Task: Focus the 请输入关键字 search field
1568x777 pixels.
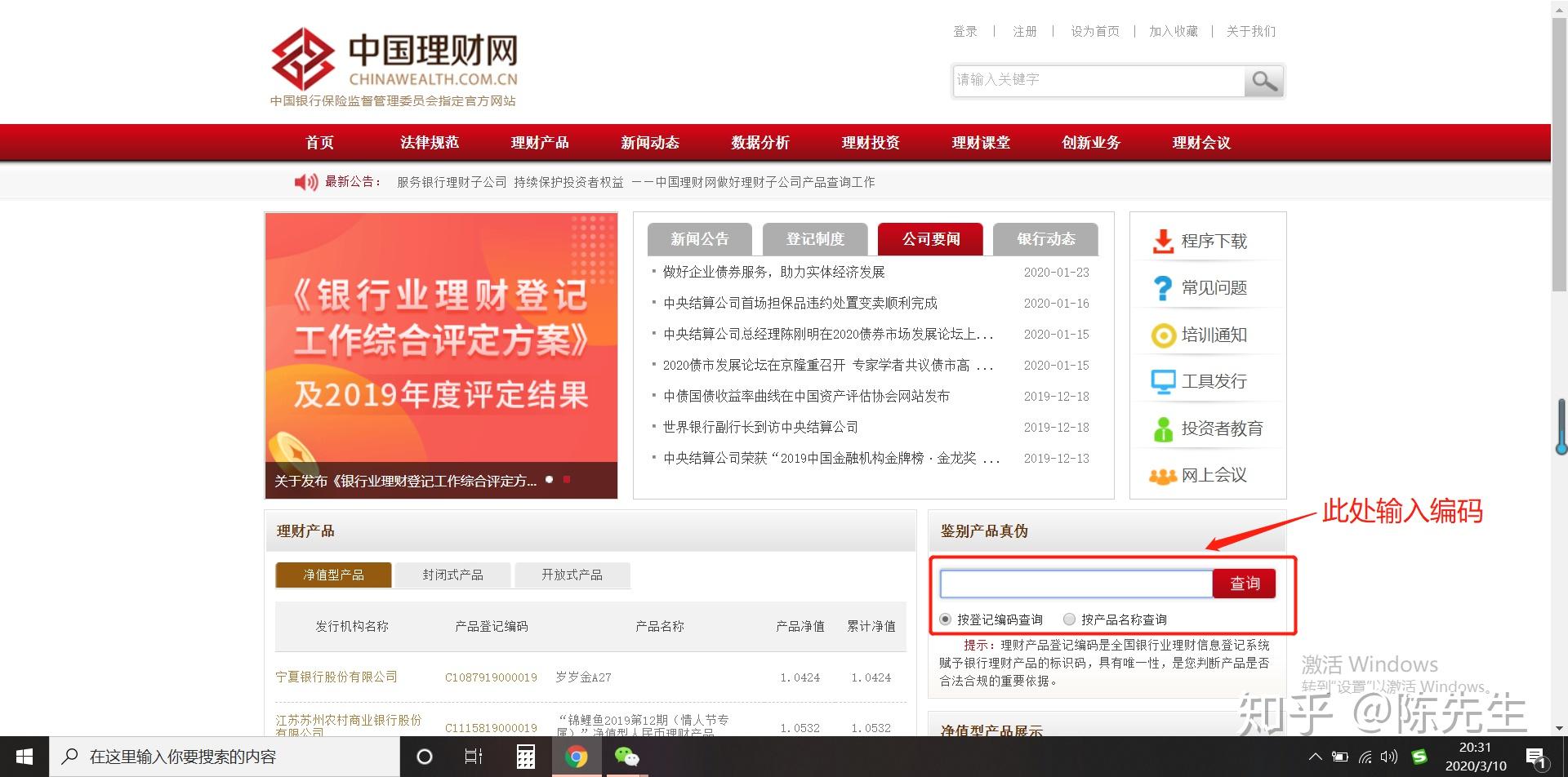Action: 1099,81
